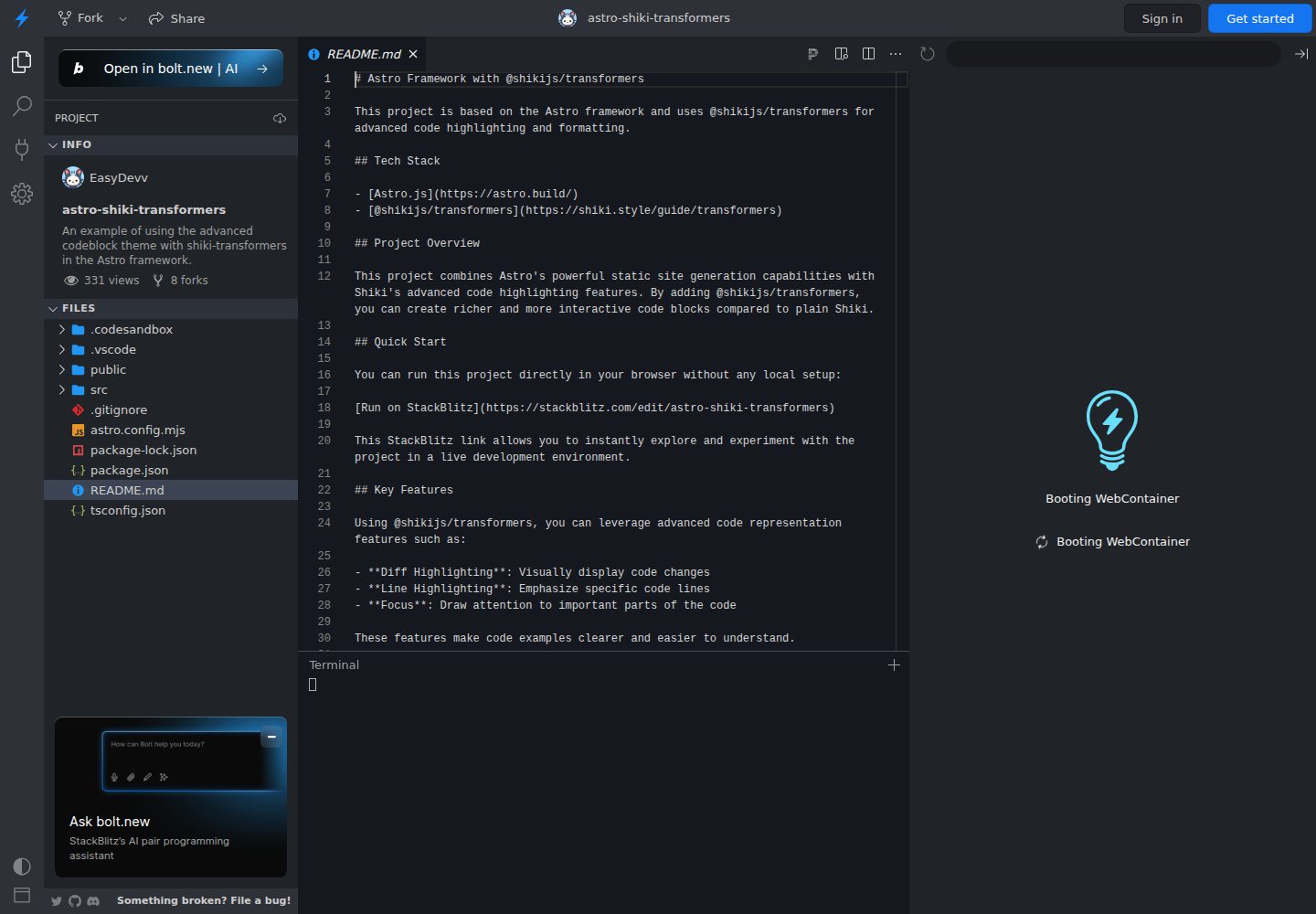The image size is (1316, 914).
Task: Open the GitHub icon in footer
Action: point(75,901)
